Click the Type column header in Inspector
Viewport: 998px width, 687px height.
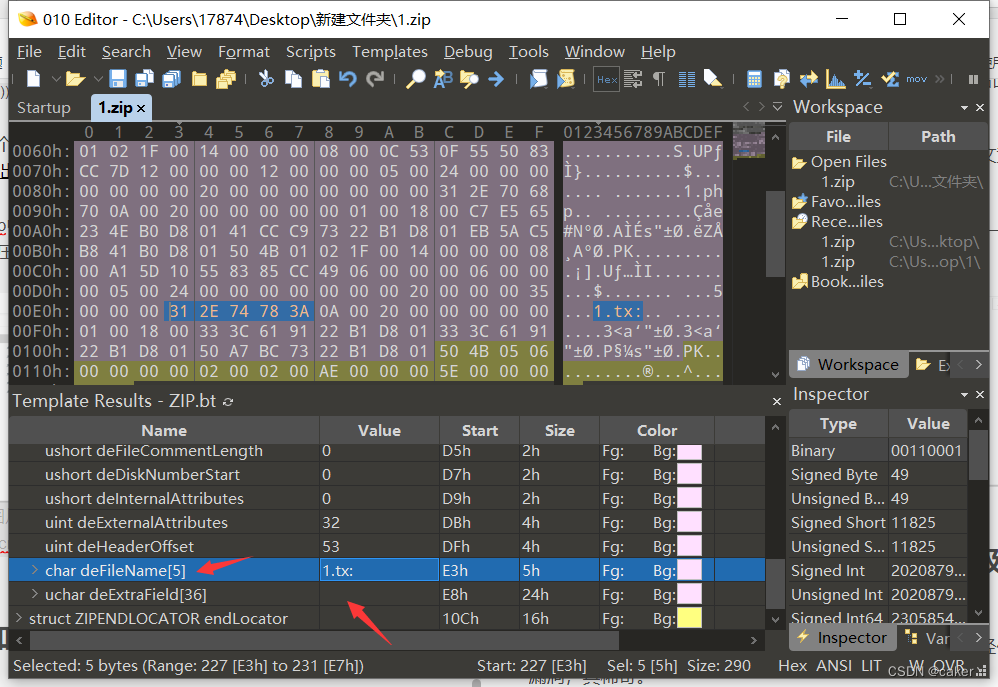[838, 423]
